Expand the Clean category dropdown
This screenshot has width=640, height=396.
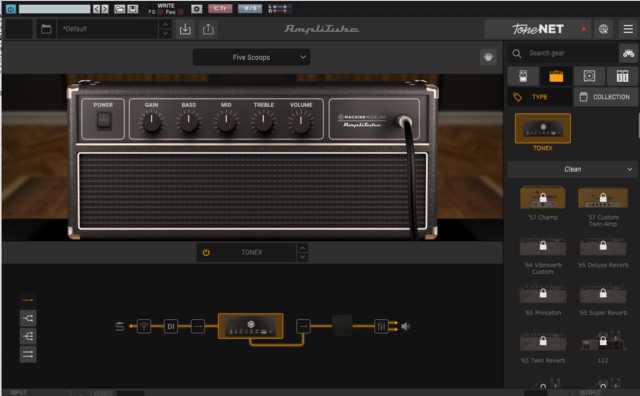[x=573, y=169]
